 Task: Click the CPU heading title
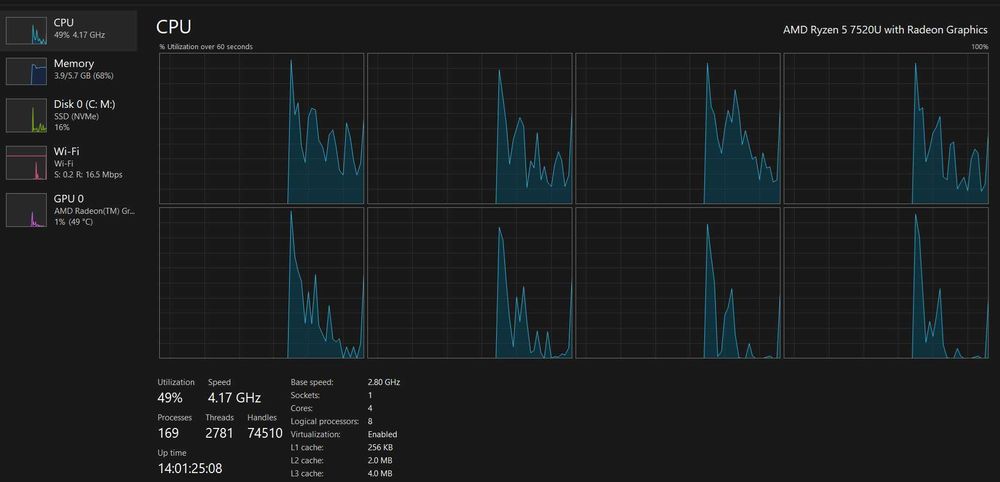click(173, 27)
